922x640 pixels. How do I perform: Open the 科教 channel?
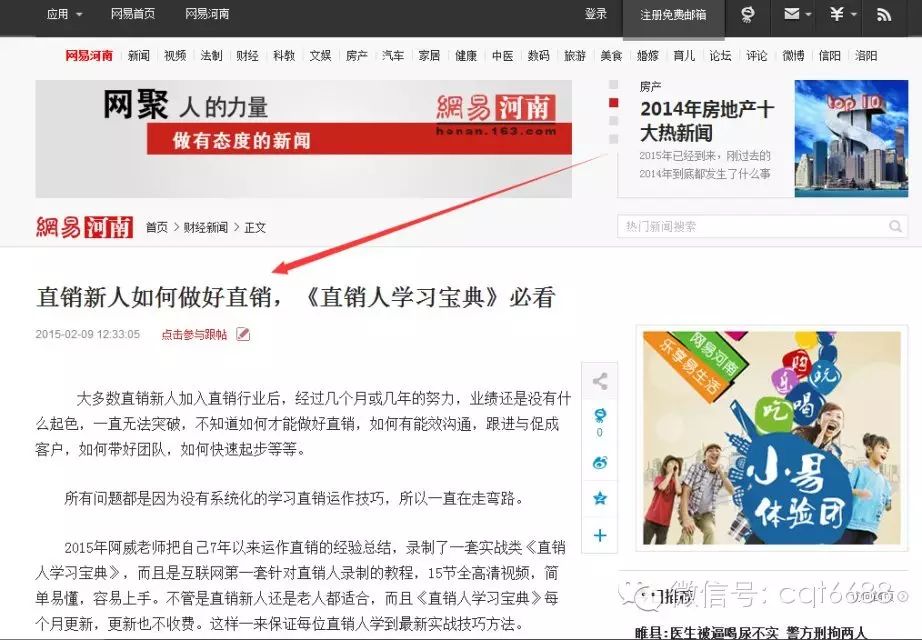tap(284, 56)
